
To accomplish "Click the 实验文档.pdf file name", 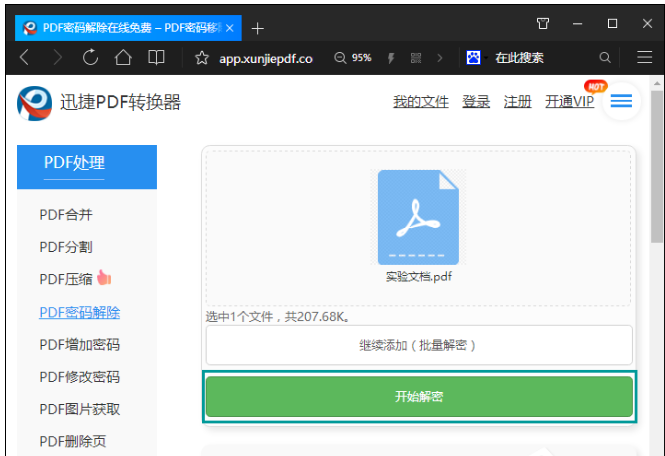I will [x=419, y=277].
